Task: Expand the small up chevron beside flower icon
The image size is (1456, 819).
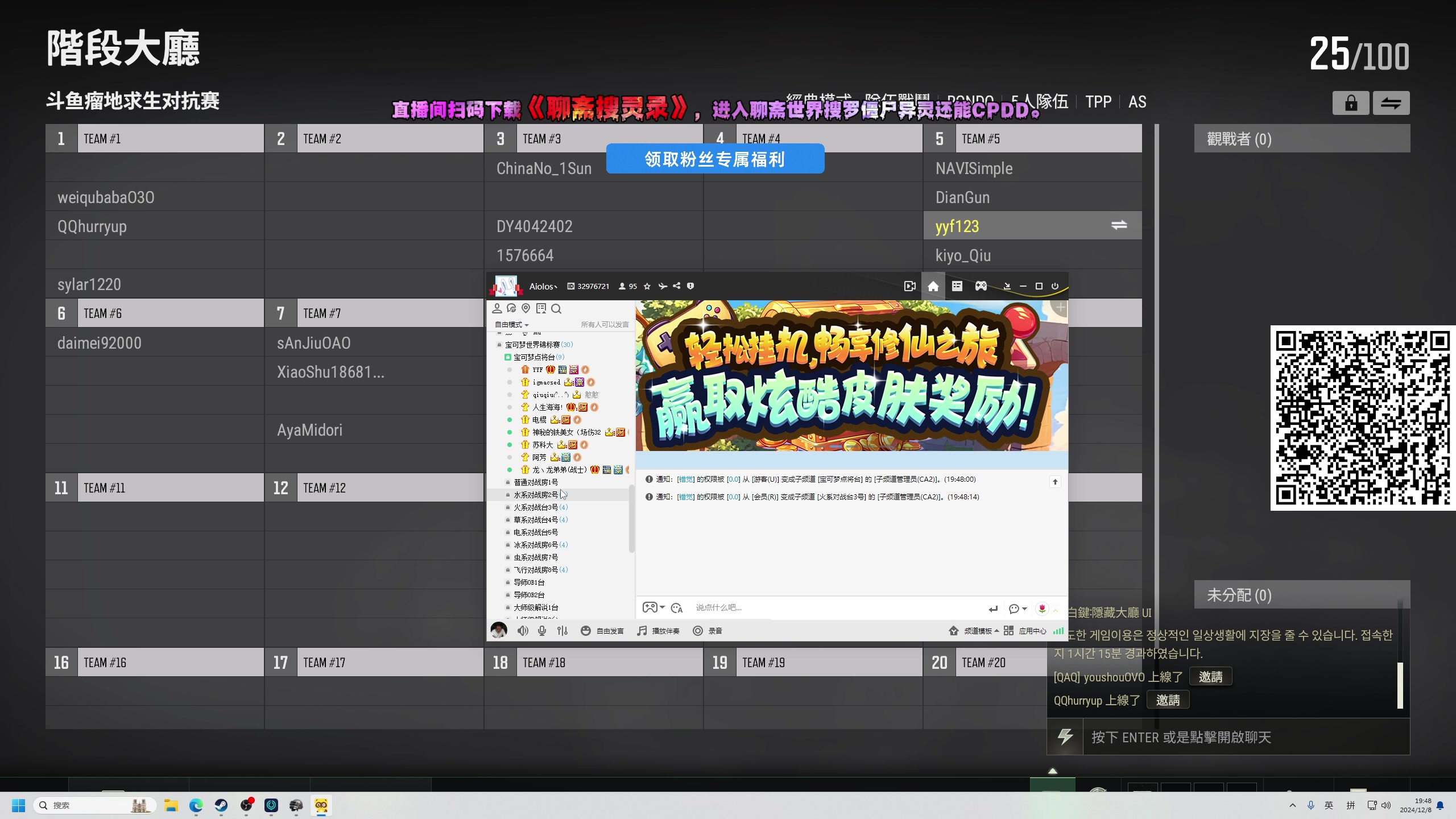Action: [x=1056, y=610]
